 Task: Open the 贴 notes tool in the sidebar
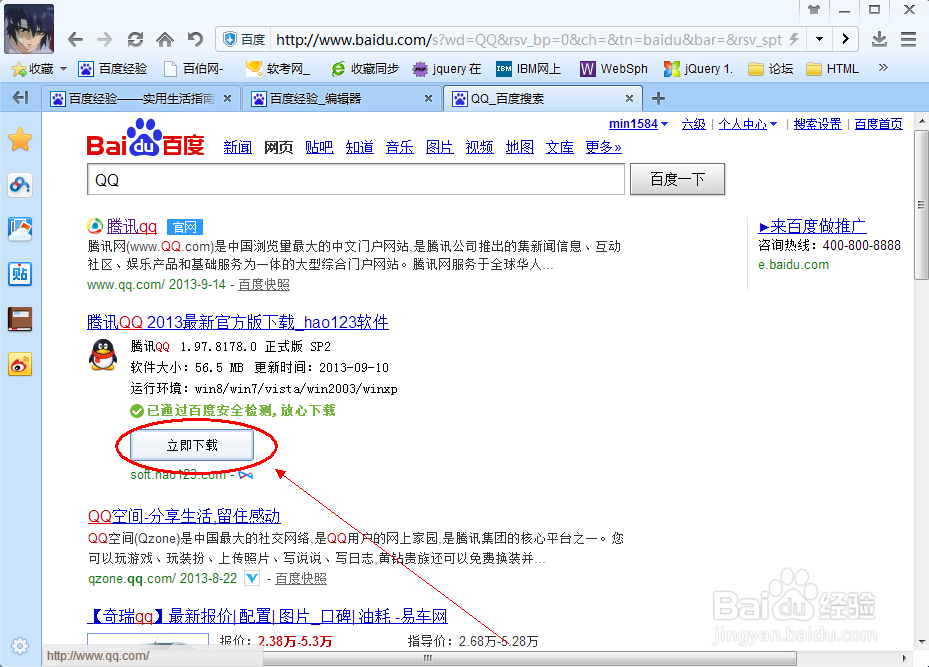pos(20,273)
